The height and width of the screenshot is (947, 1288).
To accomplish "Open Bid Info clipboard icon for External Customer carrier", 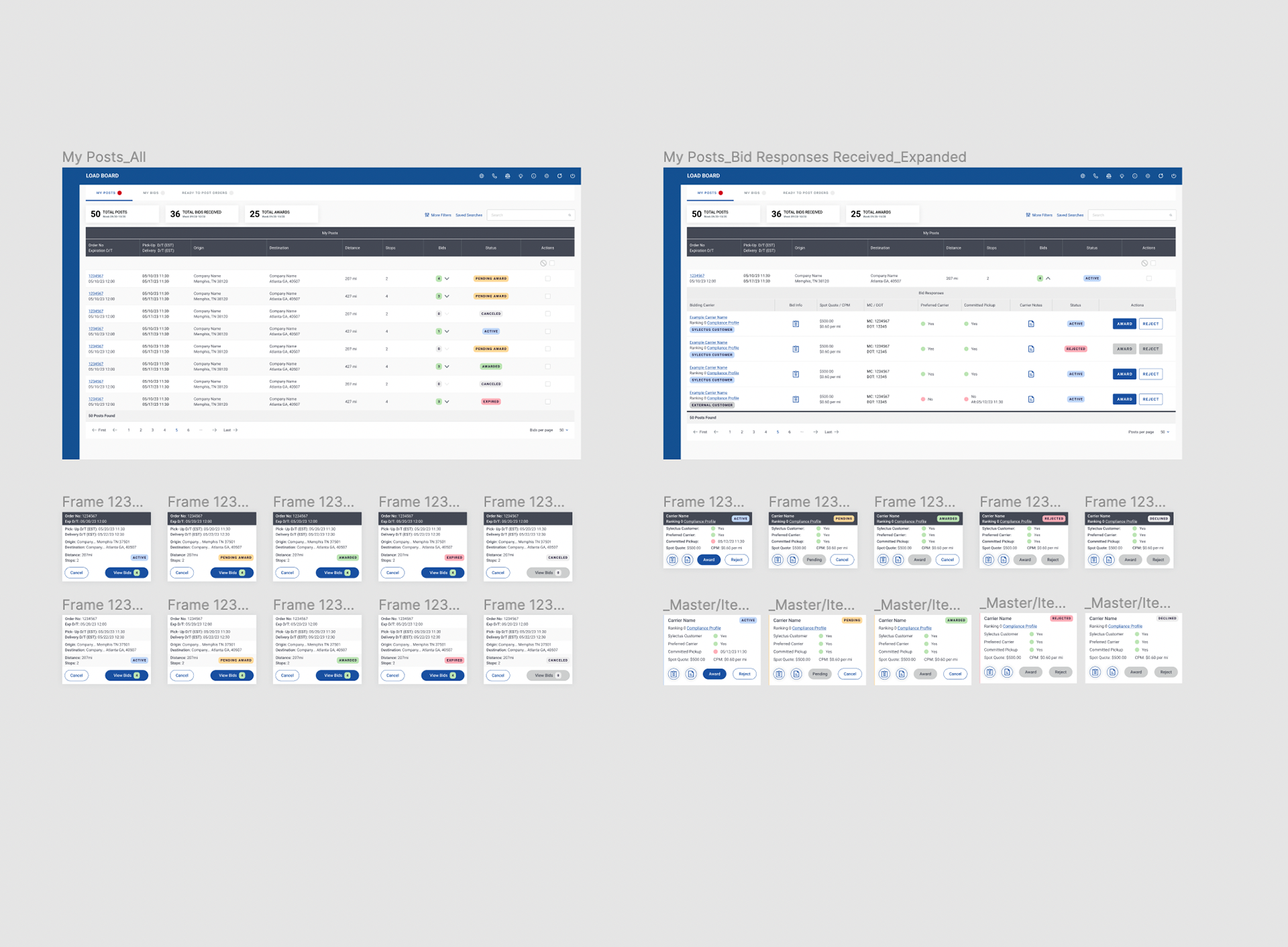I will click(796, 399).
